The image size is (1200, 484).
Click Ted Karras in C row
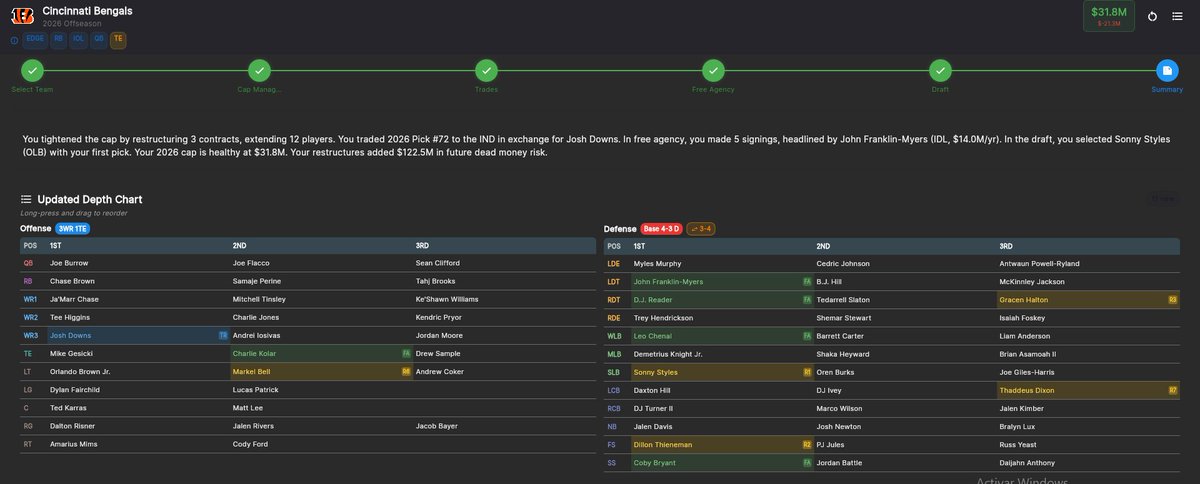(68, 407)
